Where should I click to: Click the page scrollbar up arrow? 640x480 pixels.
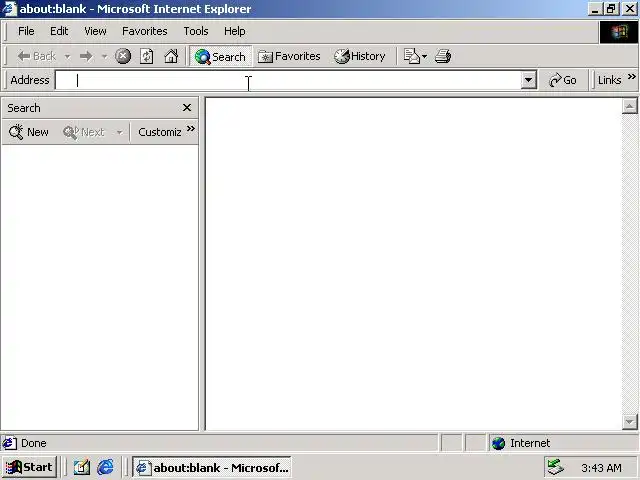tap(629, 107)
